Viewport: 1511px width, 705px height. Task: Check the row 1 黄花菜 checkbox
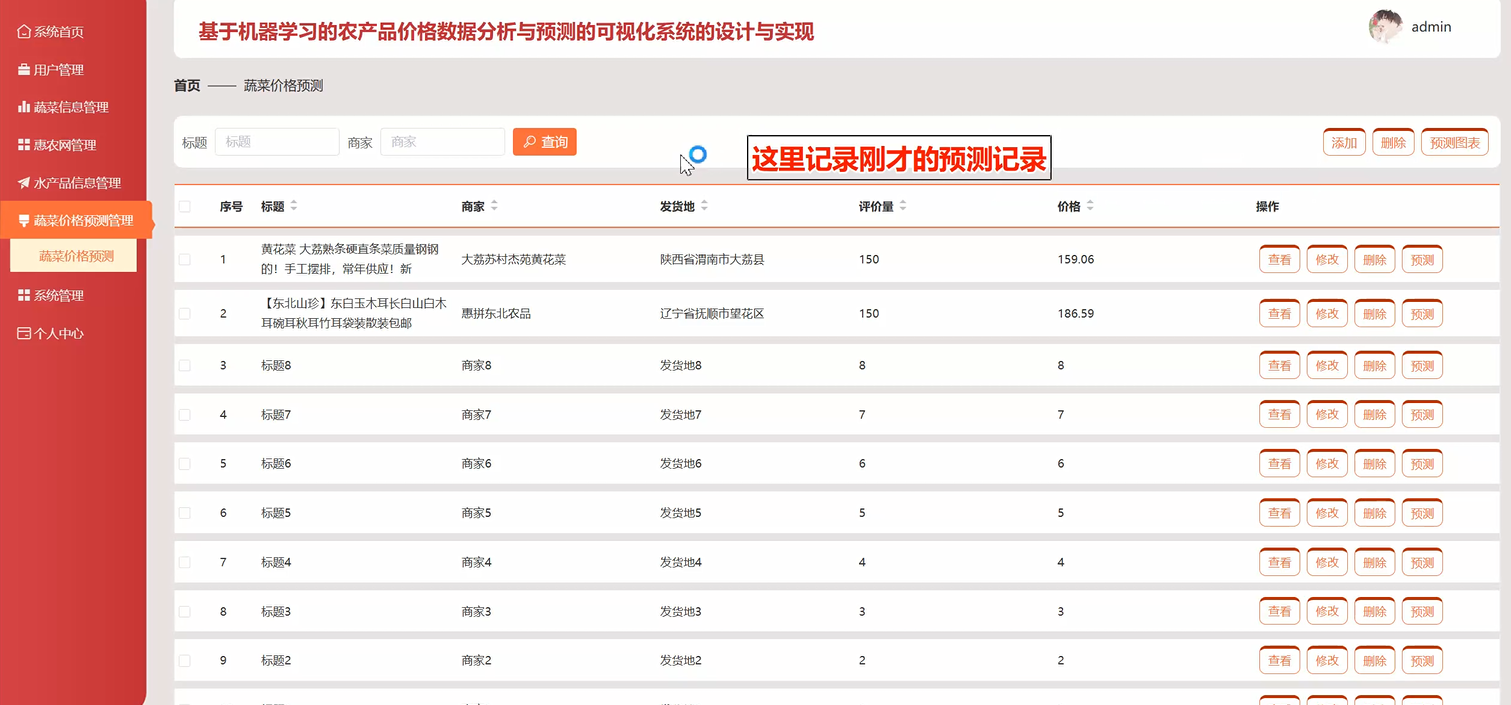point(184,259)
